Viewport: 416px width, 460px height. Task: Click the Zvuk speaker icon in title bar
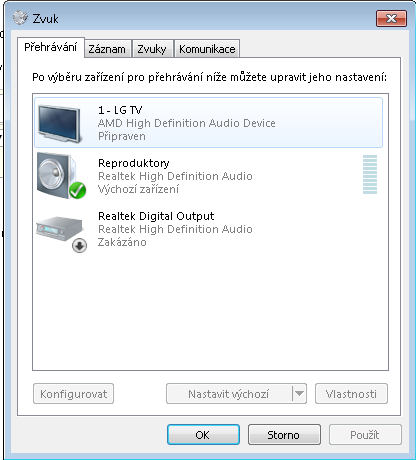[x=20, y=18]
